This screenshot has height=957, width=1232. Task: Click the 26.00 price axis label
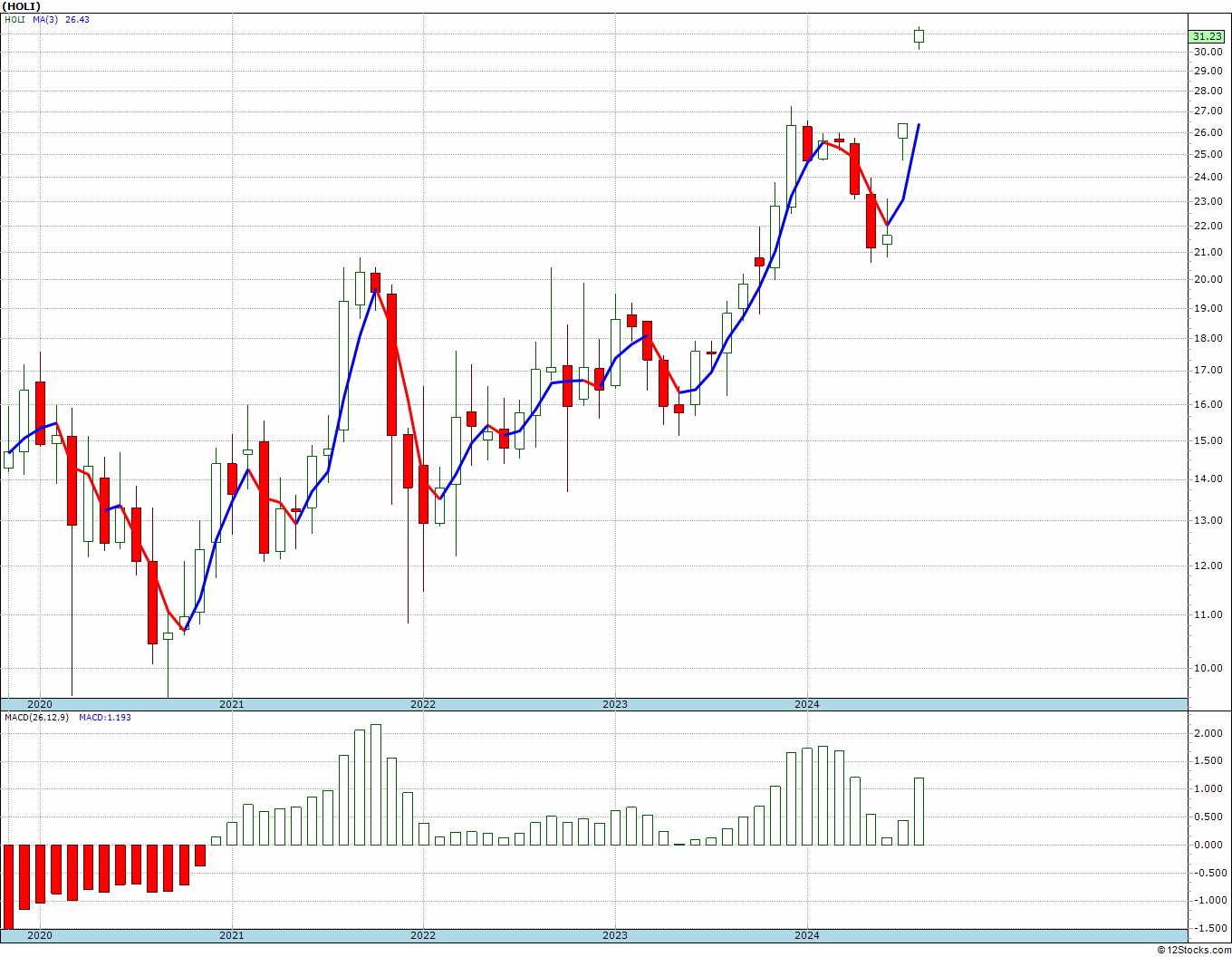pos(1208,132)
